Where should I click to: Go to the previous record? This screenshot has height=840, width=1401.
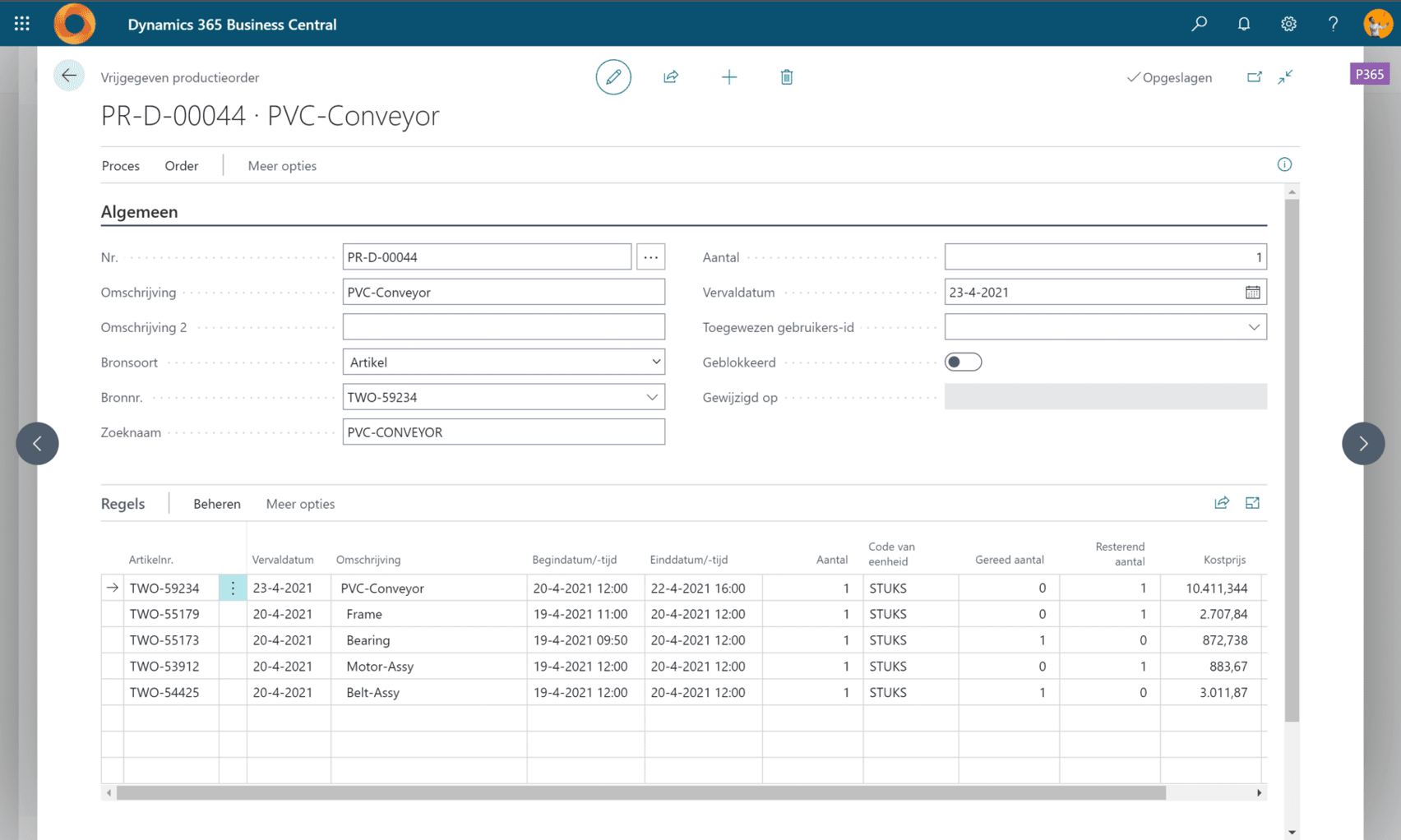click(x=38, y=444)
